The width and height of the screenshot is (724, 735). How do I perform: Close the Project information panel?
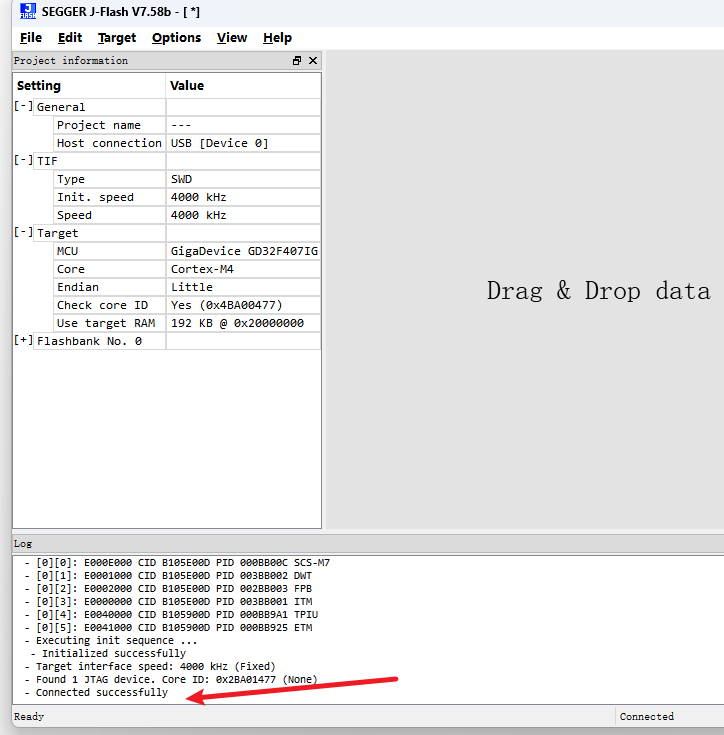coord(313,60)
